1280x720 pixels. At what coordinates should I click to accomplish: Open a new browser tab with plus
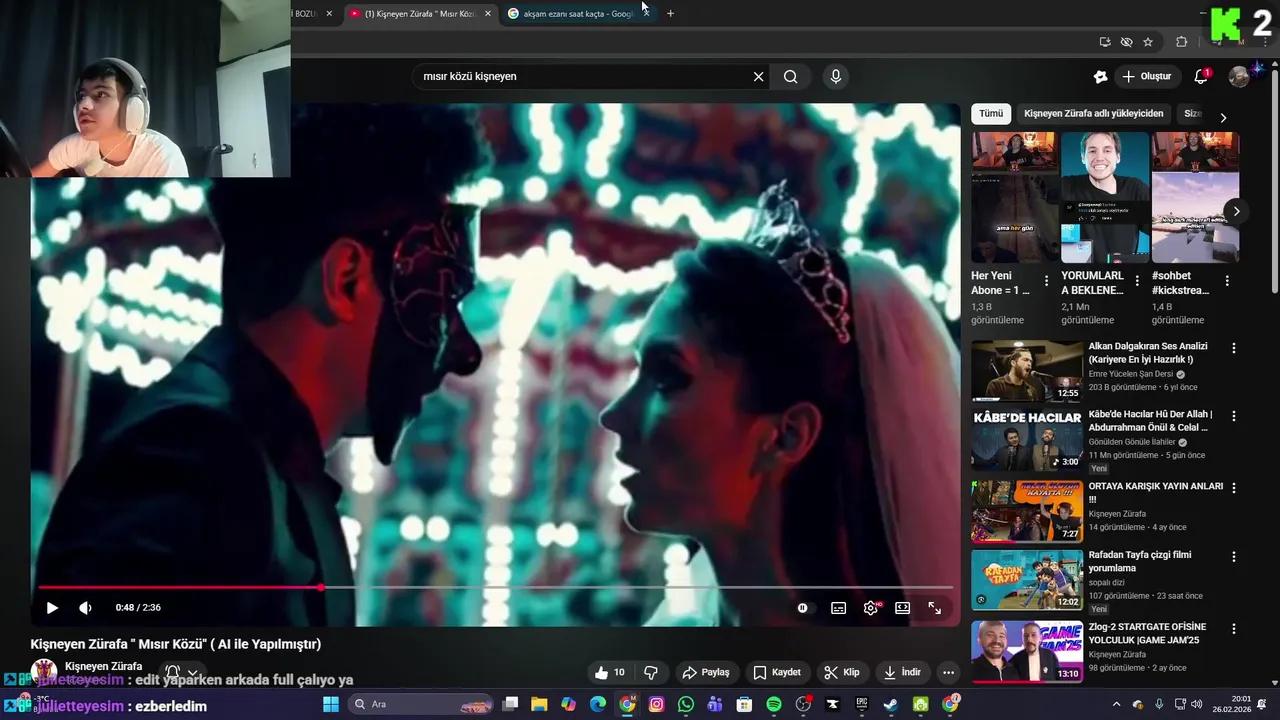click(670, 14)
